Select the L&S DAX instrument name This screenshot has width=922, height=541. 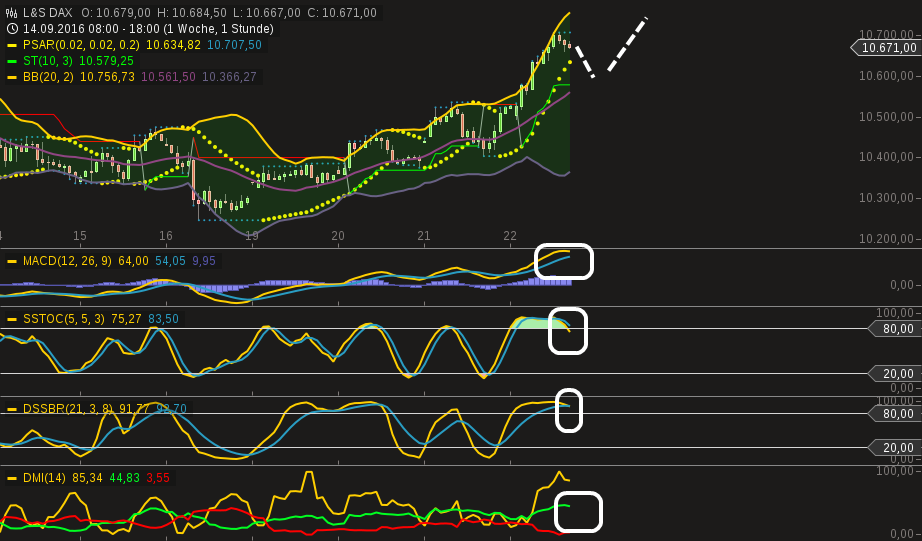pyautogui.click(x=48, y=13)
